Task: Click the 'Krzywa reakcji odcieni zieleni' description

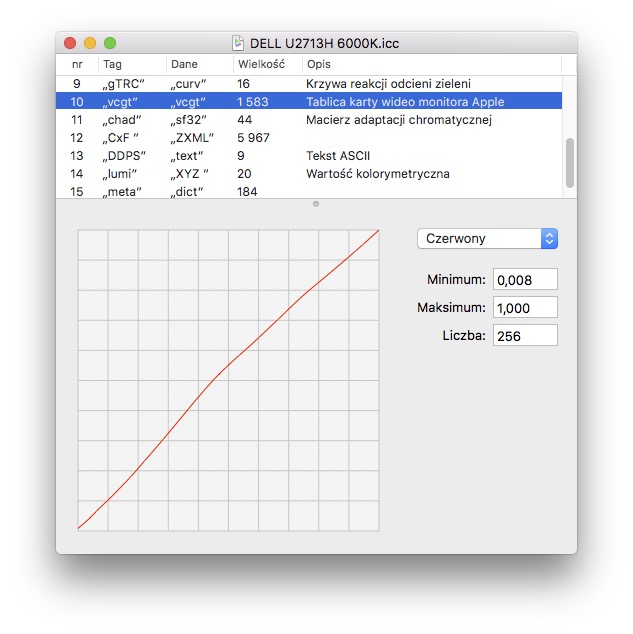Action: [388, 84]
